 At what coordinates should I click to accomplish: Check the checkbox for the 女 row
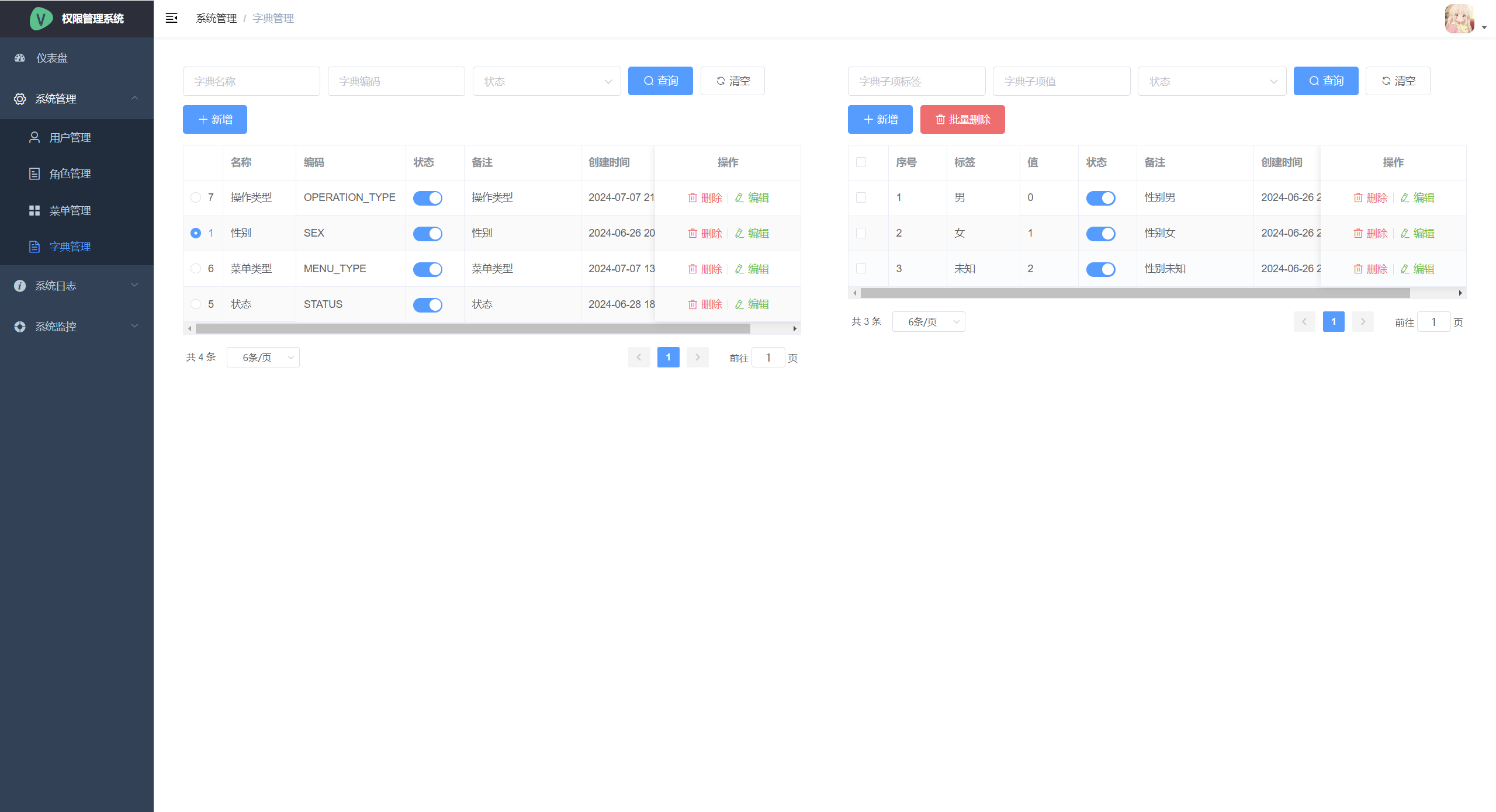861,233
